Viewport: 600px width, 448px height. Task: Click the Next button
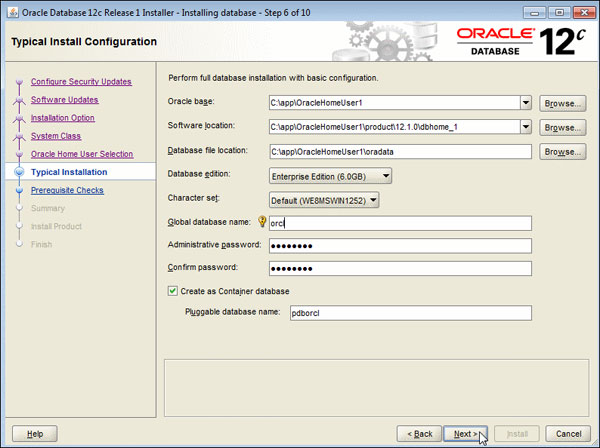[x=465, y=433]
